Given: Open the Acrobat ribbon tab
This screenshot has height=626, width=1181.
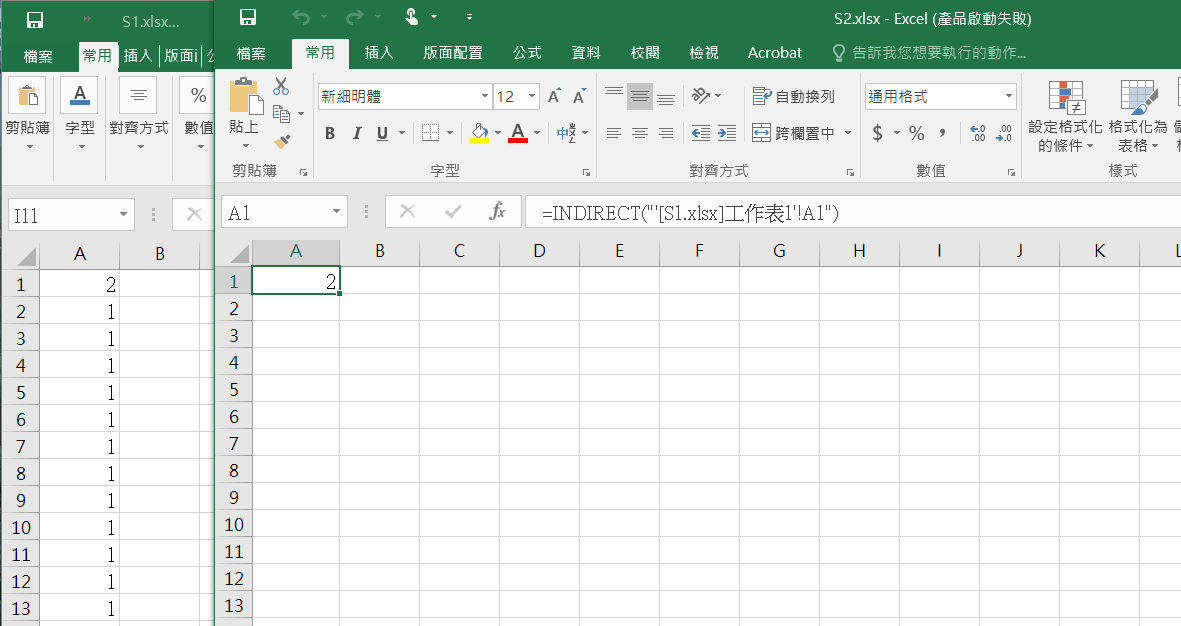Looking at the screenshot, I should (x=775, y=53).
